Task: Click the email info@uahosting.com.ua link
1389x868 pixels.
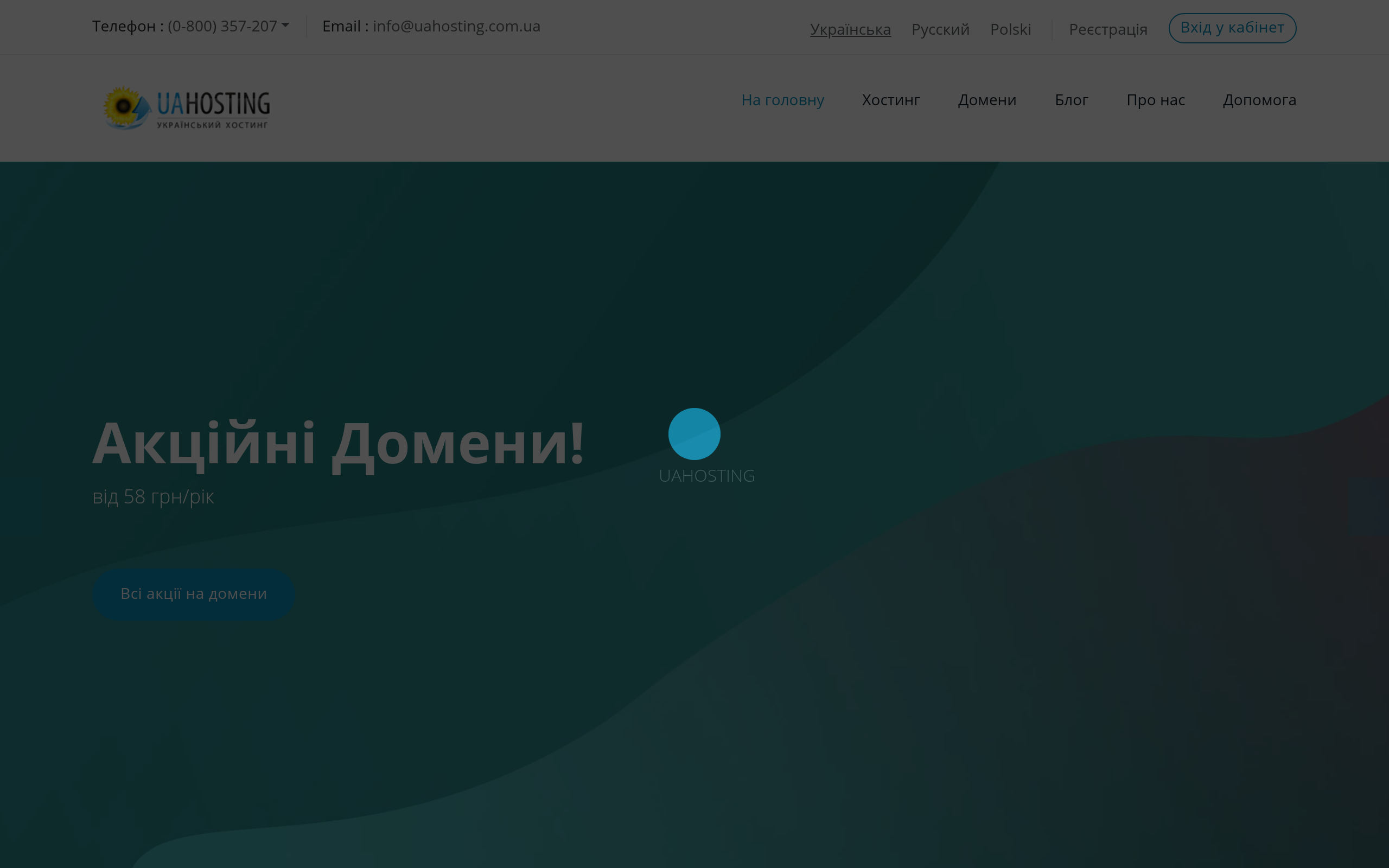Action: pos(456,27)
